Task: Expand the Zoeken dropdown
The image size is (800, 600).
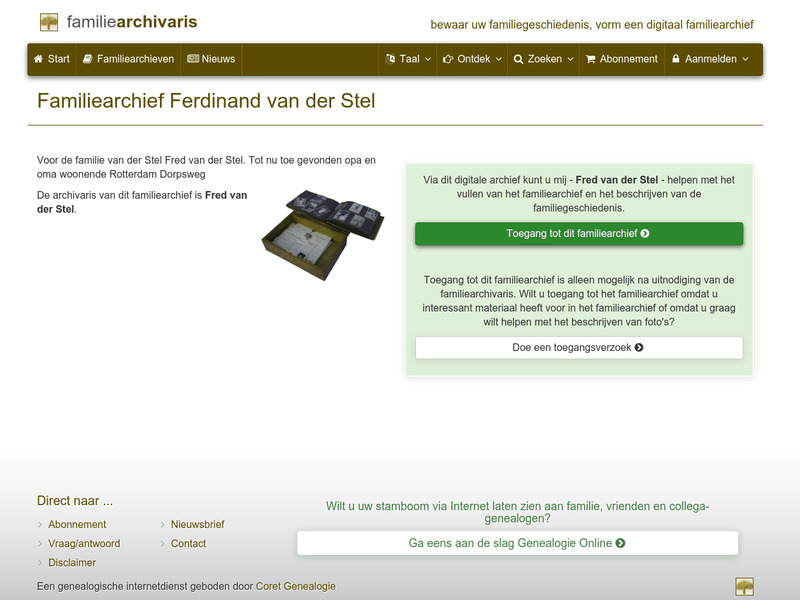Action: click(544, 59)
